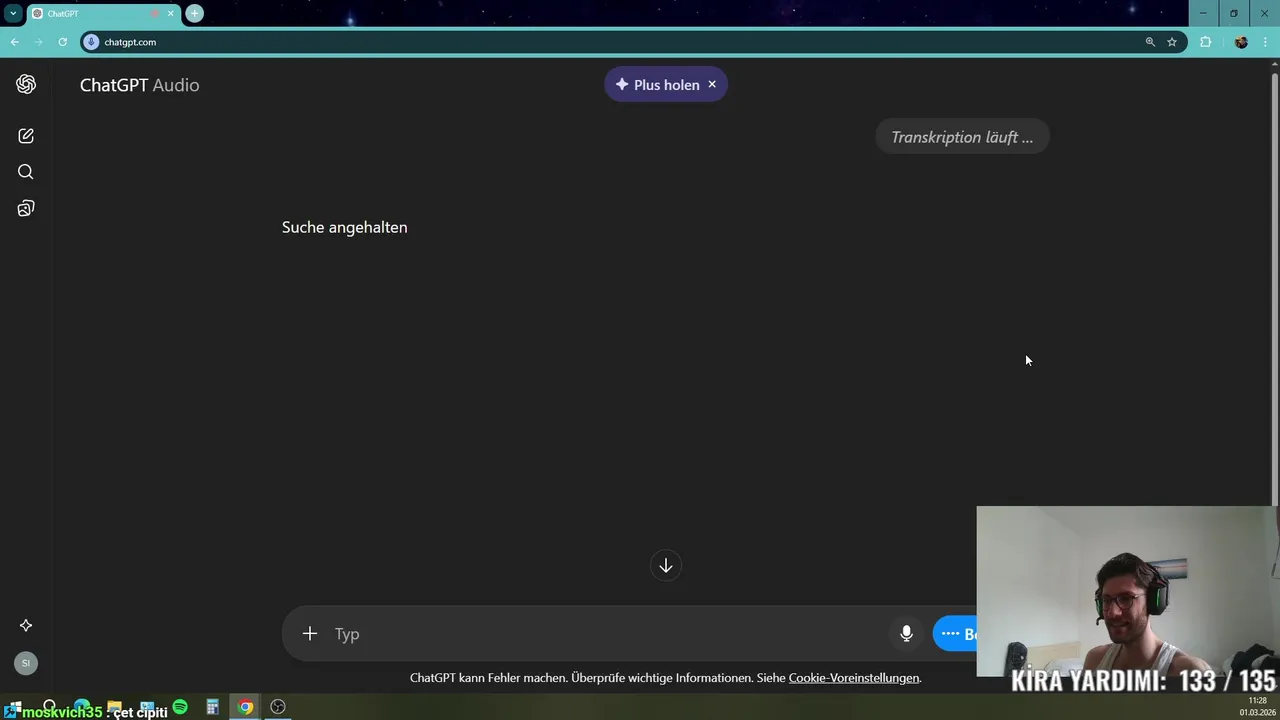Open the zoom magnifier in address bar
Screen dimensions: 1280x720
[x=1150, y=42]
